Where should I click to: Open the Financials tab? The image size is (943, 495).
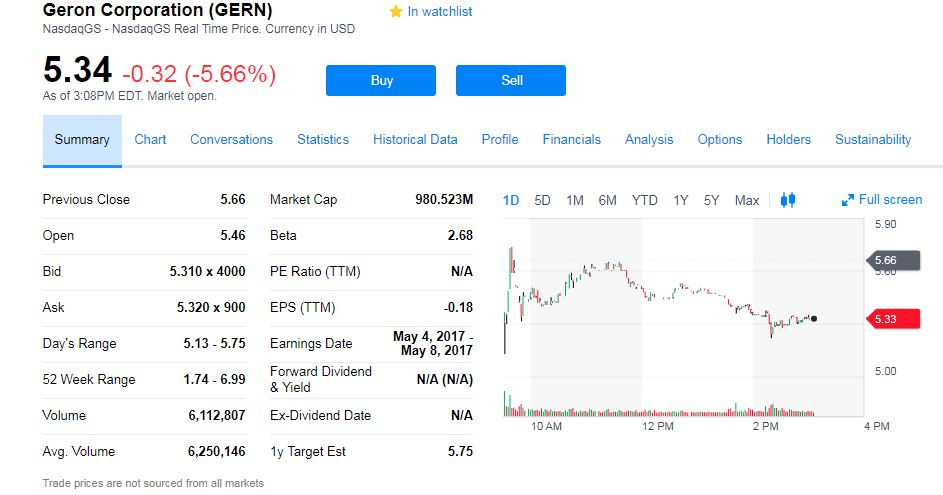tap(571, 140)
